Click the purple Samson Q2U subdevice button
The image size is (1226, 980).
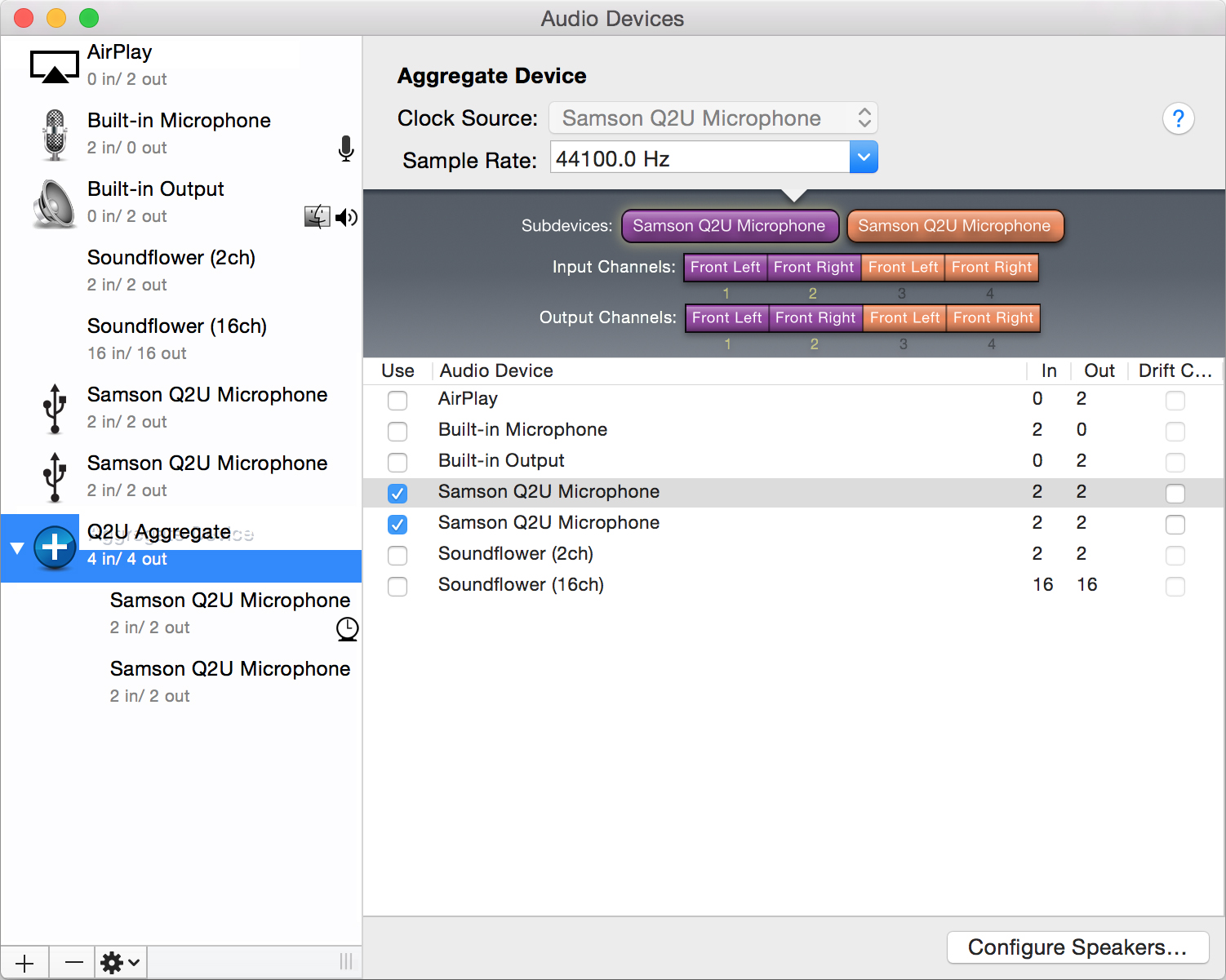(x=730, y=226)
